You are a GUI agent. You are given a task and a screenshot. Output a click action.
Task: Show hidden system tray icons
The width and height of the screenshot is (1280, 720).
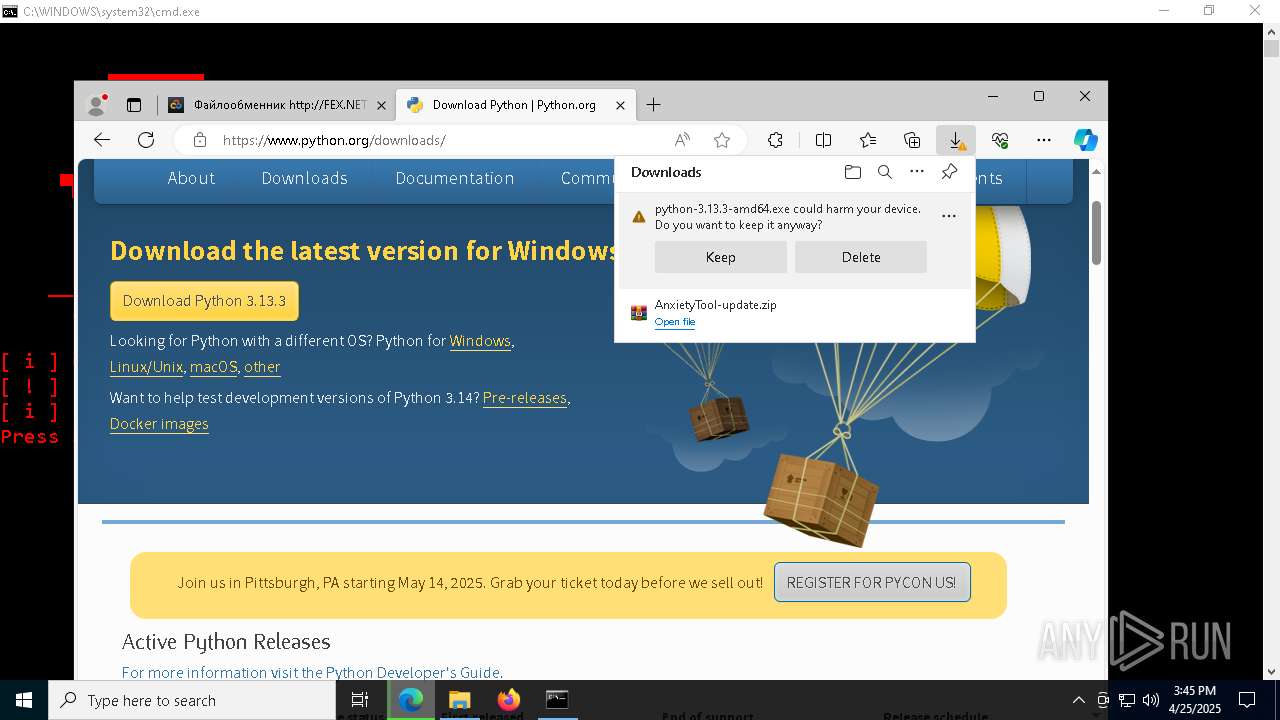tap(1078, 700)
